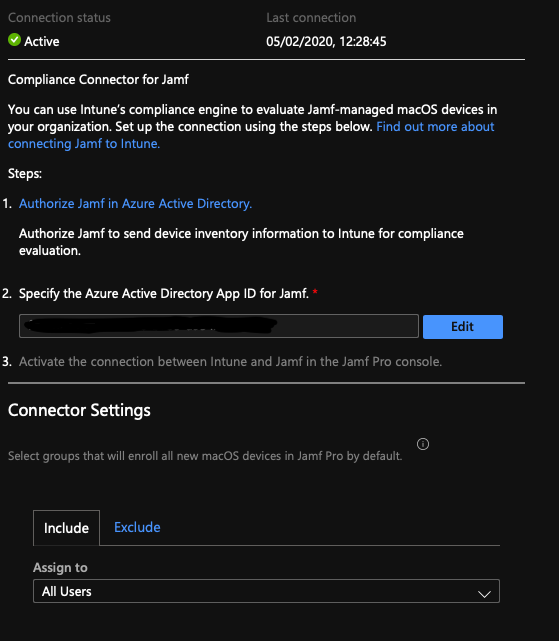Click the Active connection status text
Image resolution: width=559 pixels, height=641 pixels.
pos(42,41)
